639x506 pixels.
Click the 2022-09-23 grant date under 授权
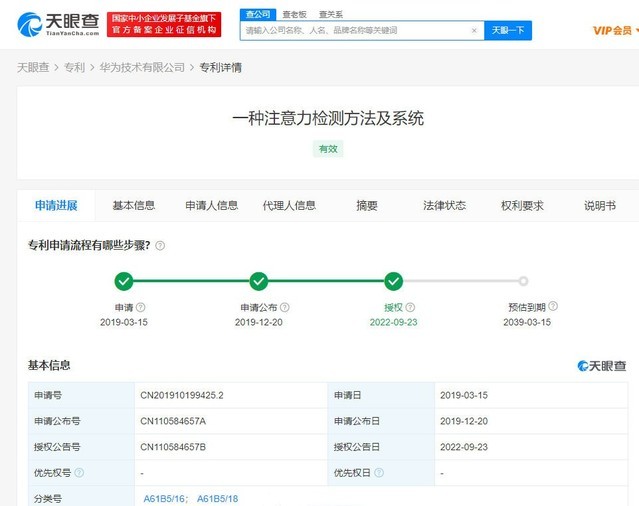(x=394, y=322)
